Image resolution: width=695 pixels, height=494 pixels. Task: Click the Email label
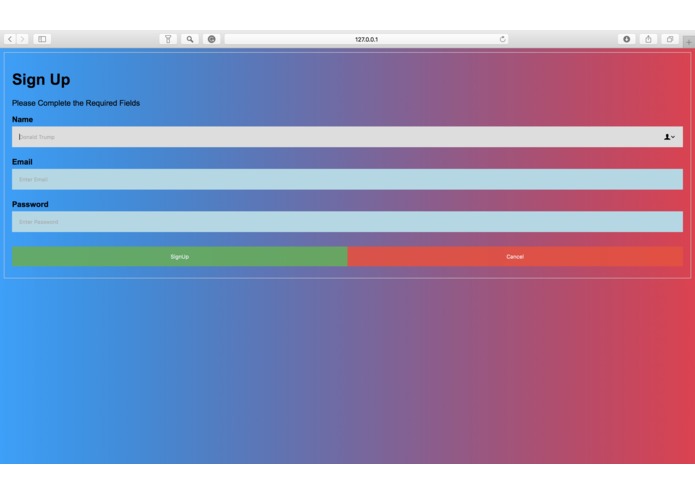pos(22,162)
